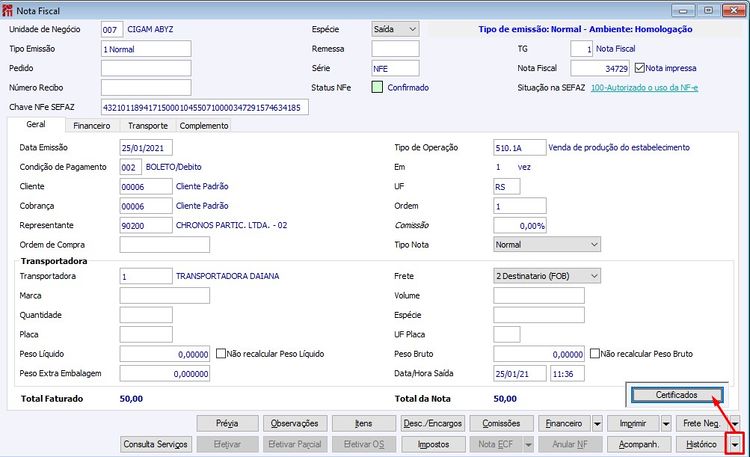Click the Nota Fiscal number field 34729
This screenshot has width=750, height=457.
(600, 68)
